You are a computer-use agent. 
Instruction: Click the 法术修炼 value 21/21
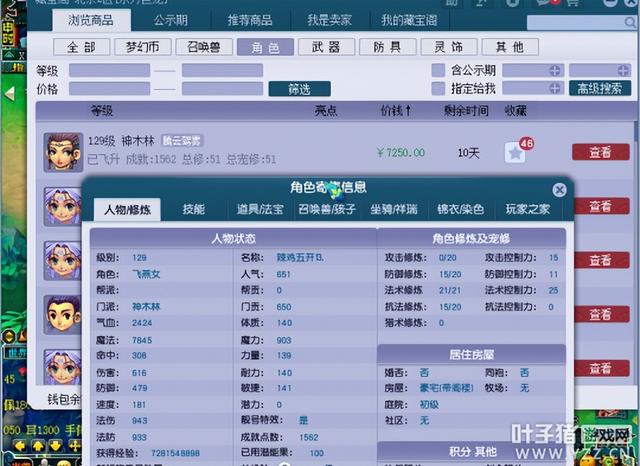pos(450,290)
